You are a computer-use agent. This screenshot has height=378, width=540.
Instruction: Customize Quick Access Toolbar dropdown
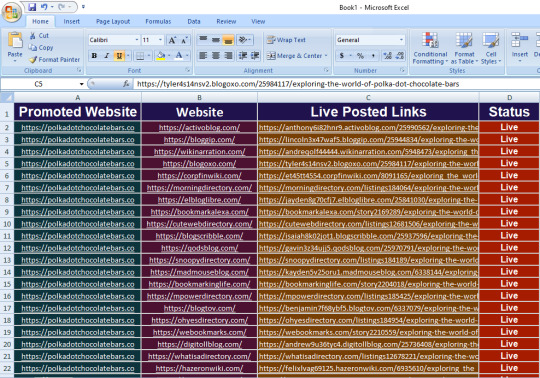click(83, 7)
